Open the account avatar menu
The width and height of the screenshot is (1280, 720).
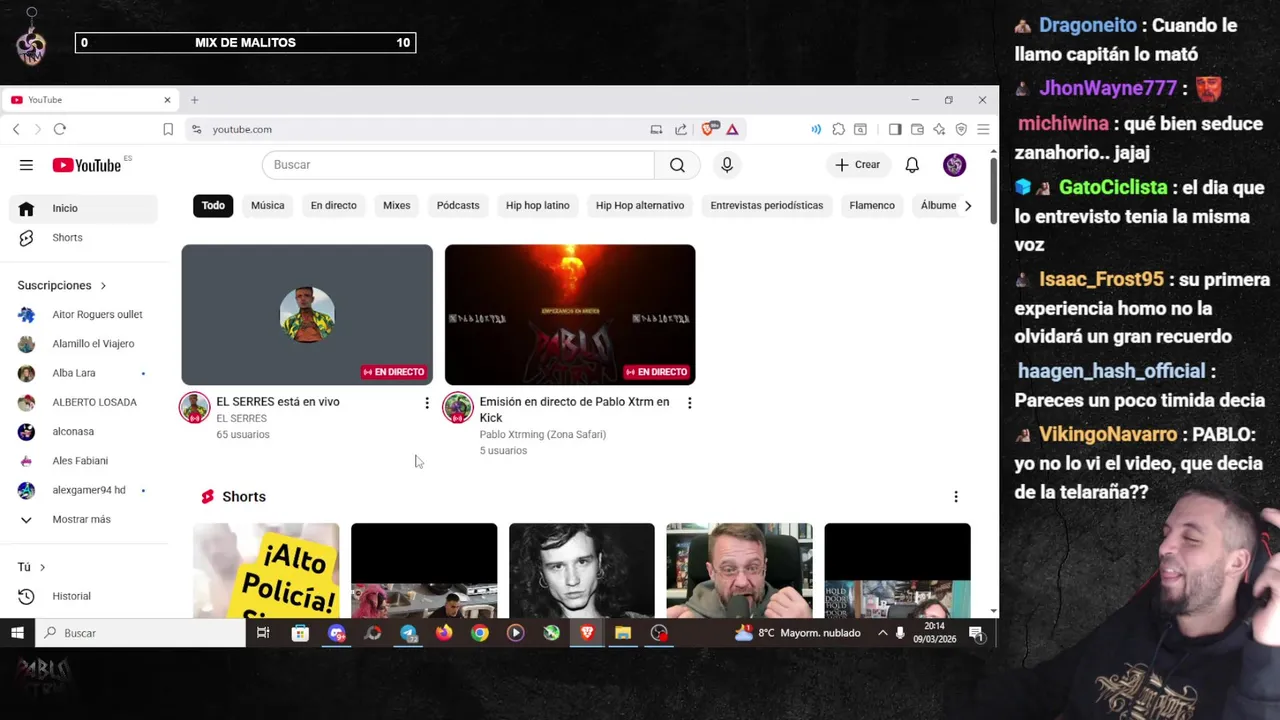click(954, 165)
